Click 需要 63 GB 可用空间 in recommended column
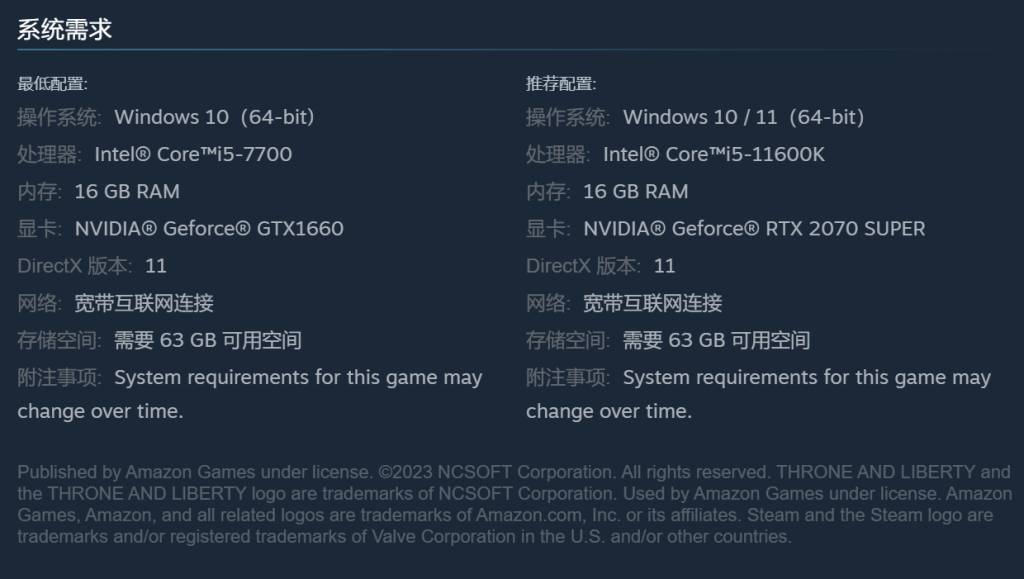1024x579 pixels. (716, 341)
